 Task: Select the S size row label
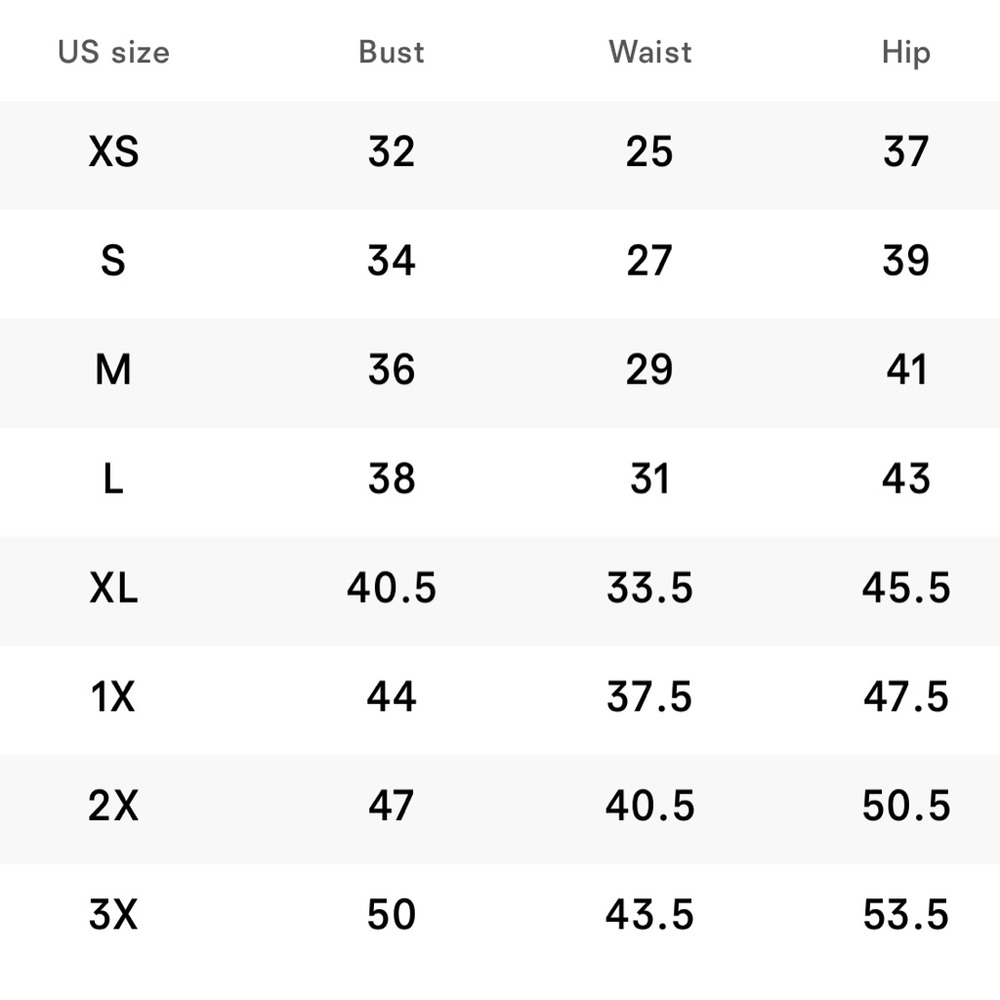click(114, 260)
